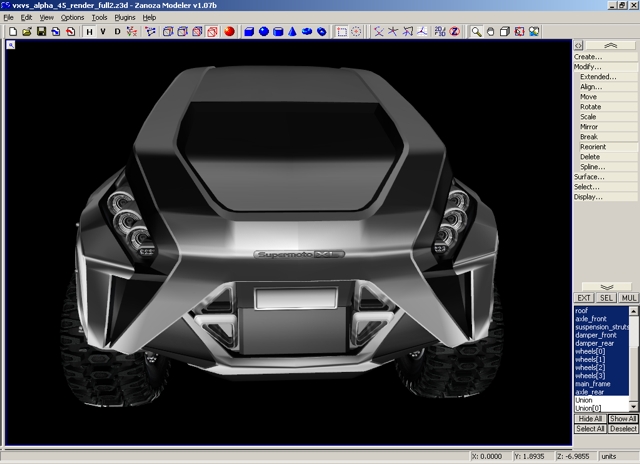Click the New file icon

click(x=12, y=32)
